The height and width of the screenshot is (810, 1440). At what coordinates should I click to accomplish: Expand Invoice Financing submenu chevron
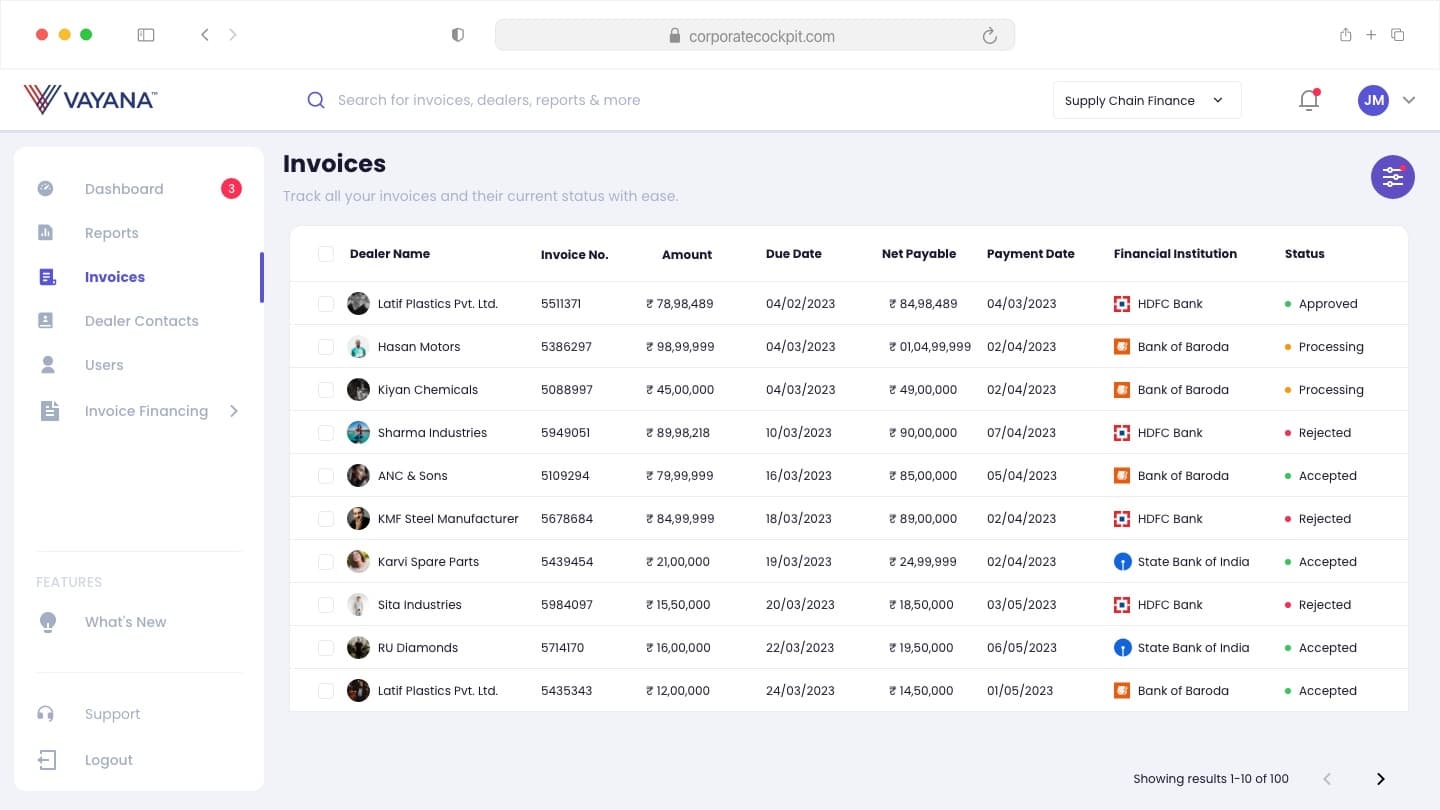234,411
